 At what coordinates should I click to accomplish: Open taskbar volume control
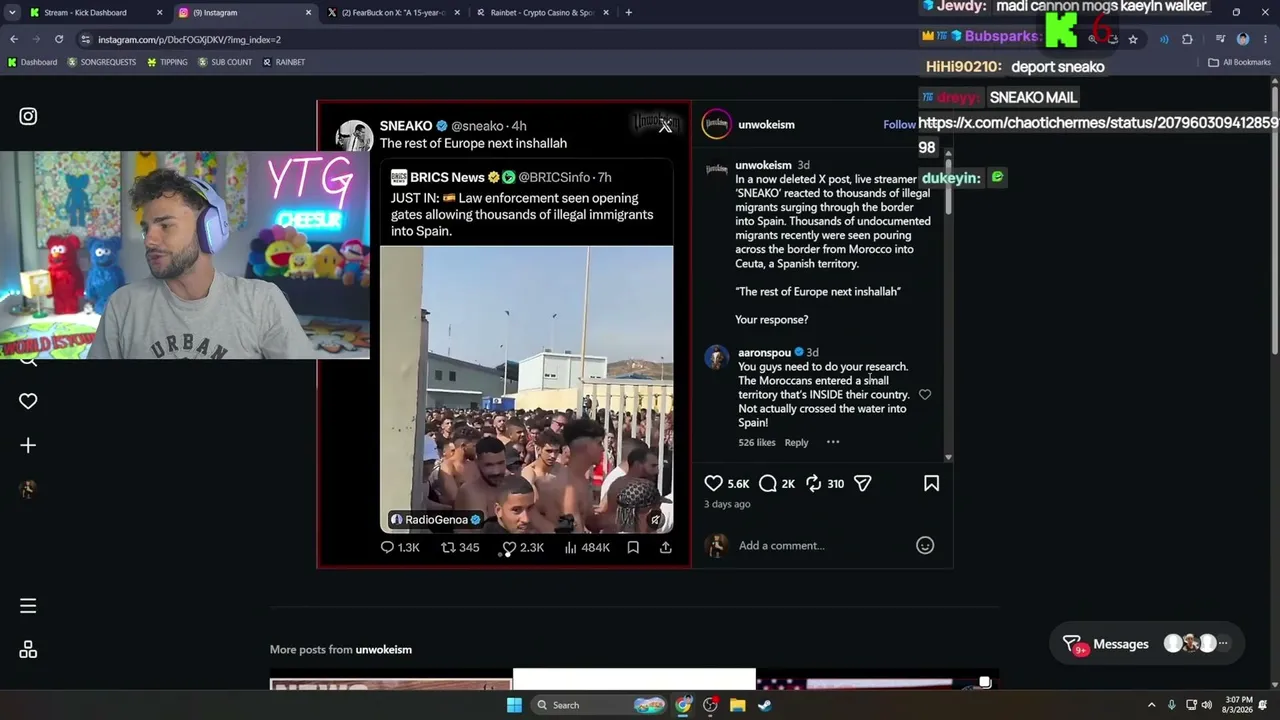[x=1206, y=705]
